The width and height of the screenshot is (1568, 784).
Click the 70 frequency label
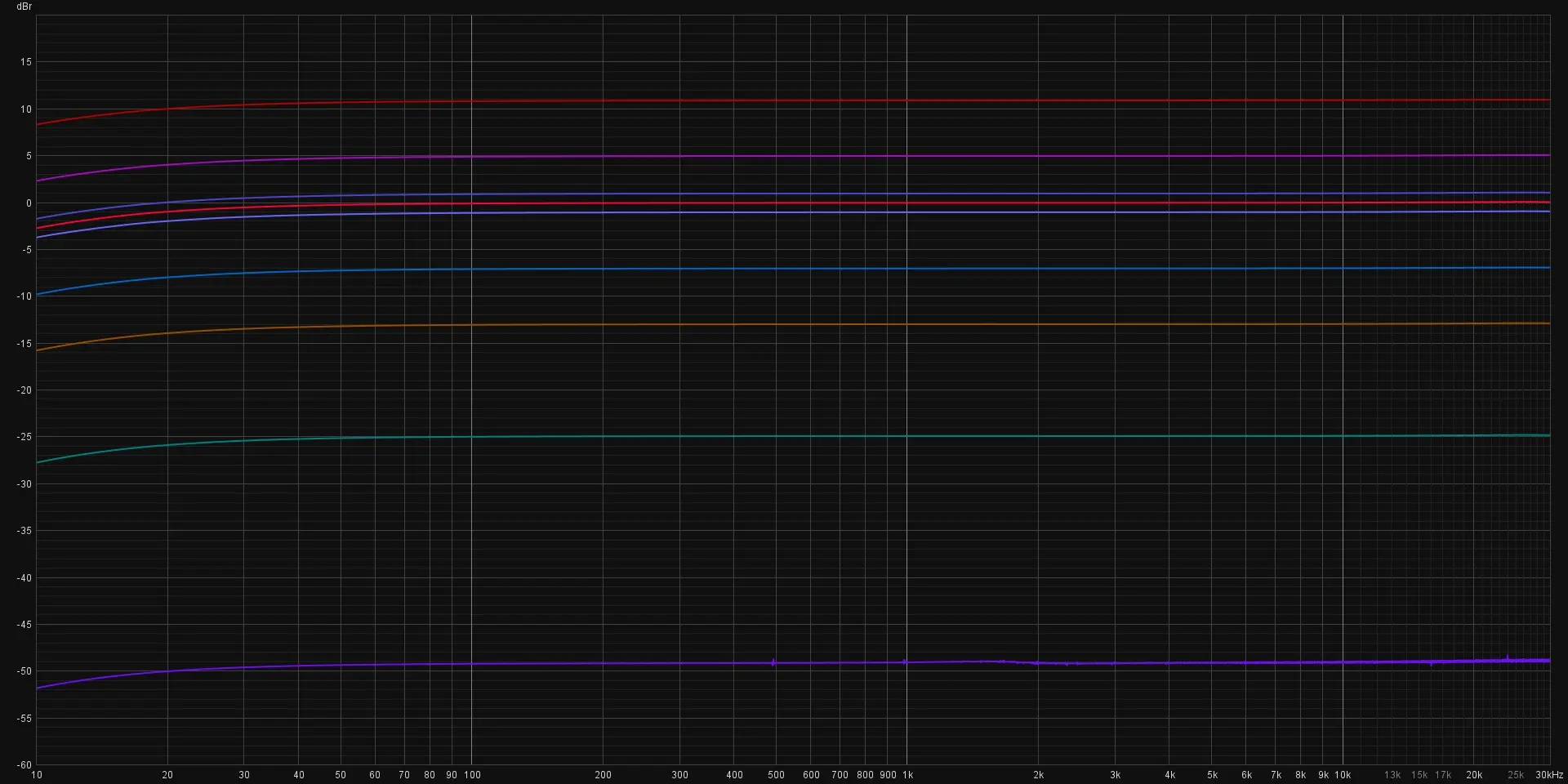[404, 775]
